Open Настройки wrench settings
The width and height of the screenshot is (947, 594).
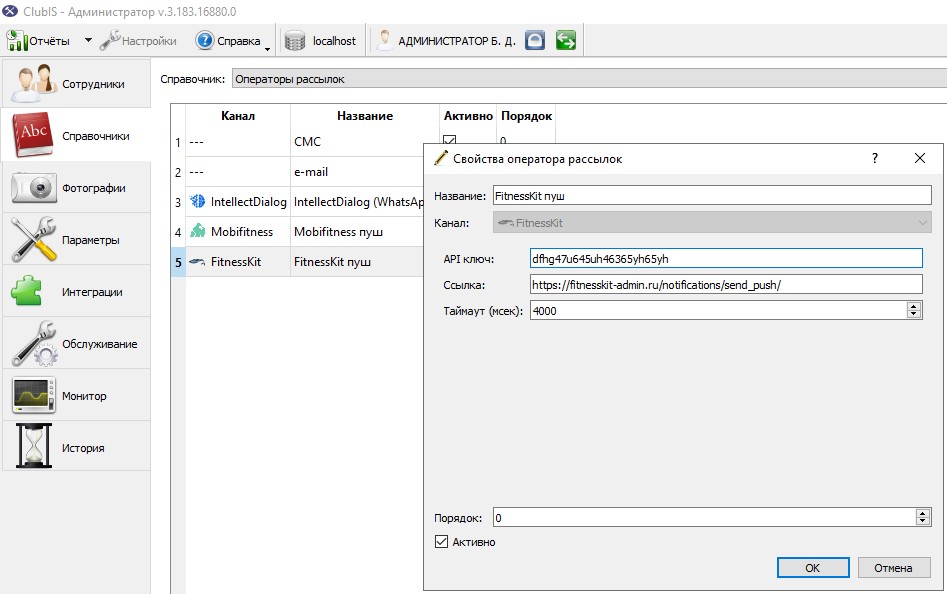[x=138, y=40]
